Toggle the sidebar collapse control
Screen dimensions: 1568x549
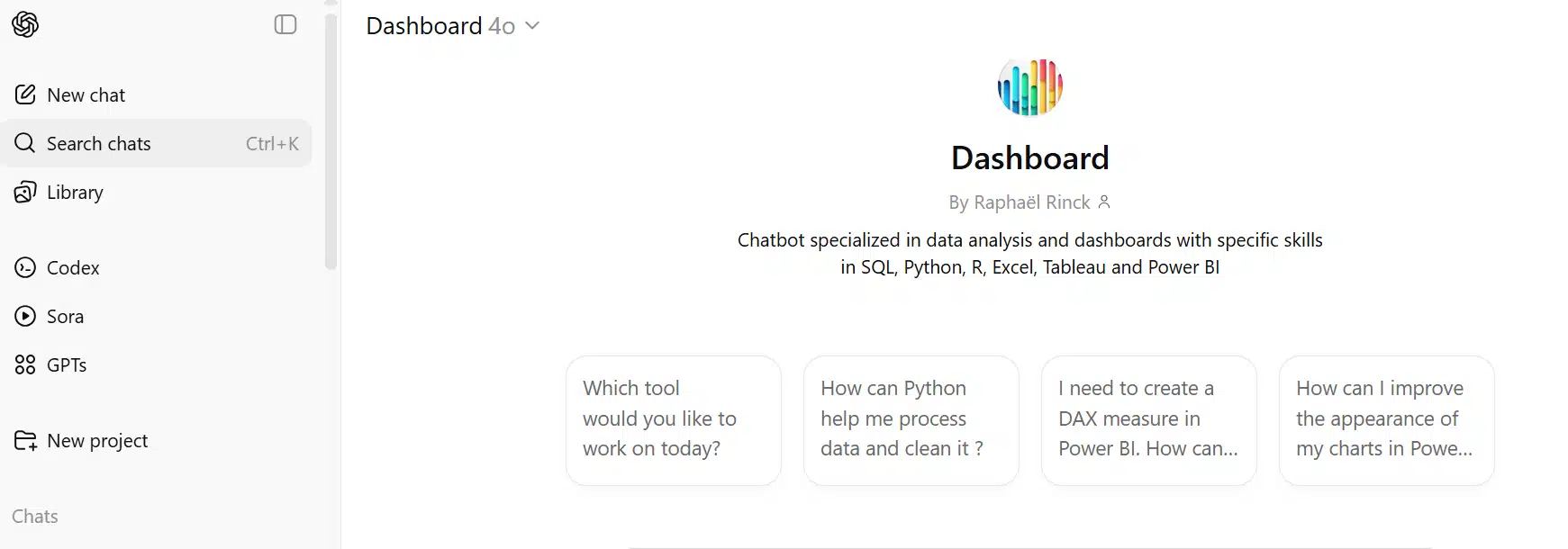coord(285,24)
